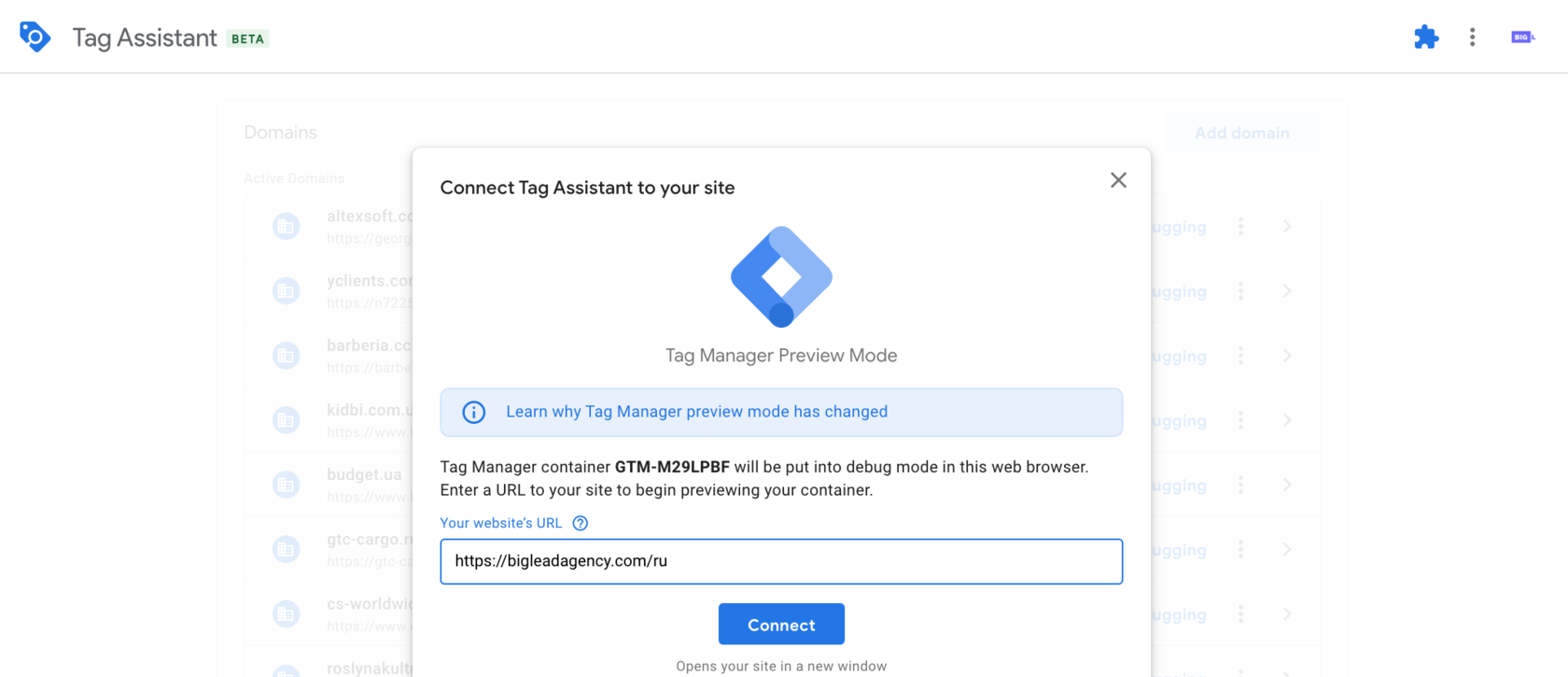This screenshot has width=1568, height=677.
Task: Open Learn why preview mode changed link
Action: tap(696, 412)
